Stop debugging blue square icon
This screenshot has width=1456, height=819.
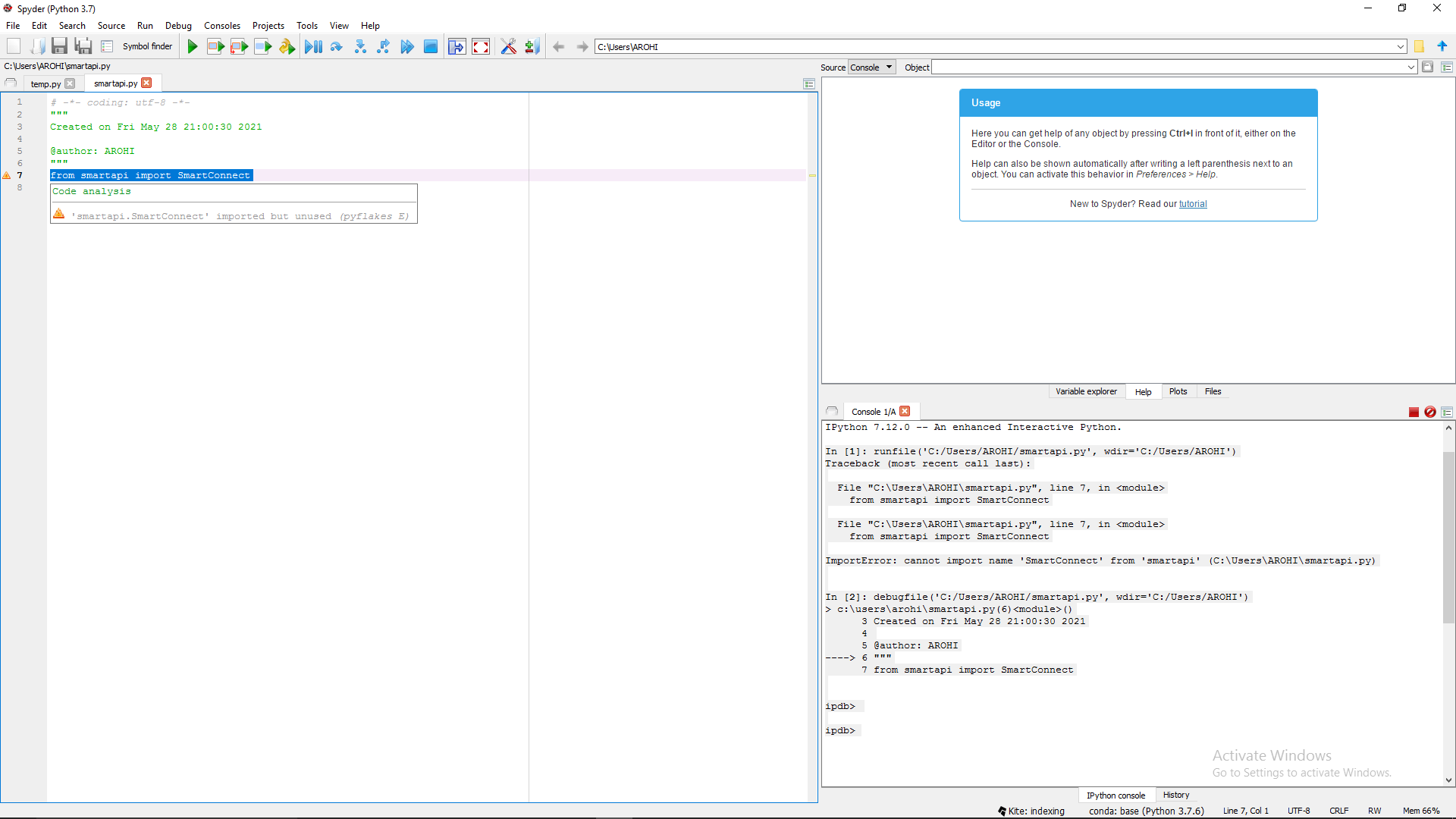(431, 46)
